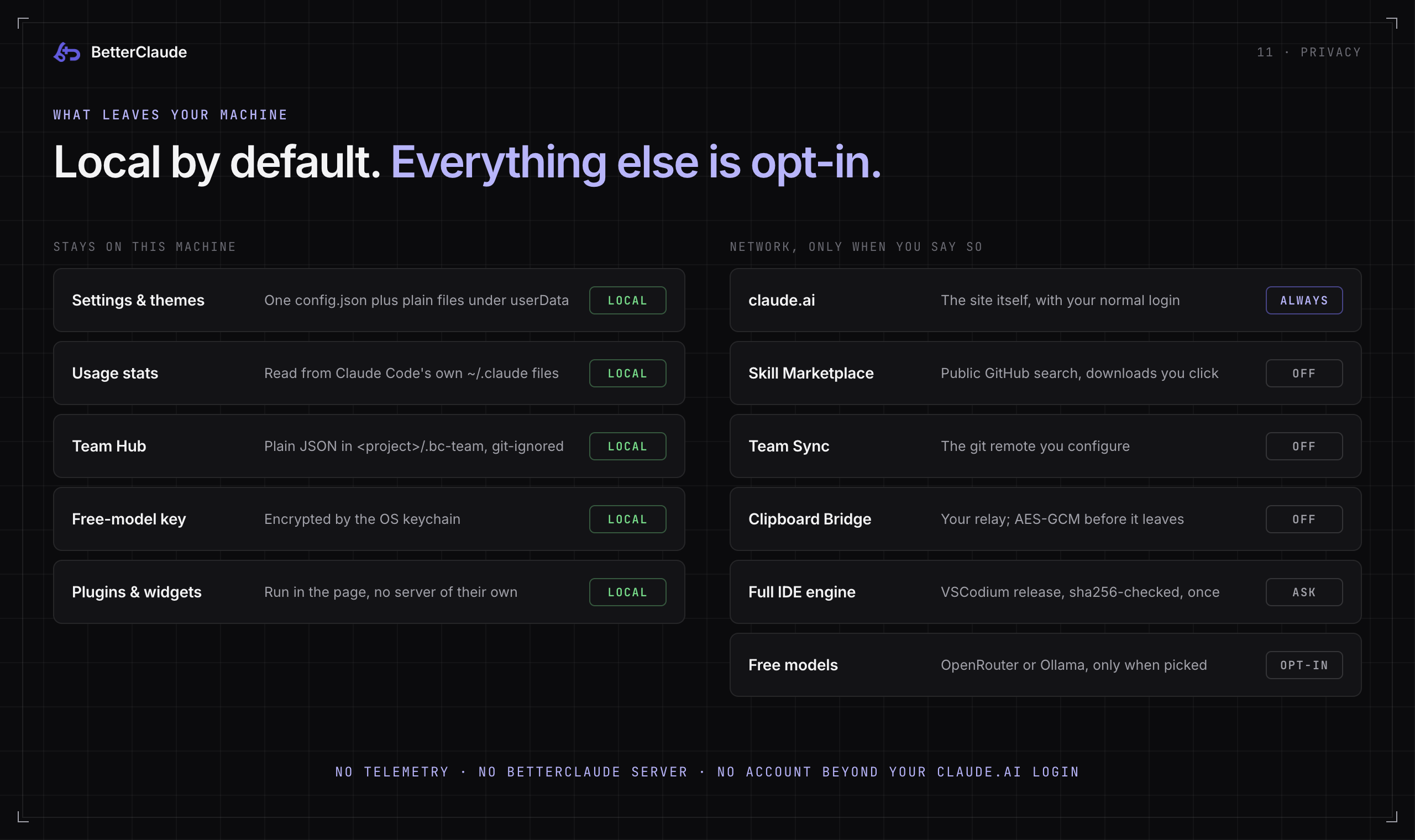The height and width of the screenshot is (840, 1415).
Task: Click 'Encrypted by the OS keychain' description
Action: pyautogui.click(x=362, y=519)
